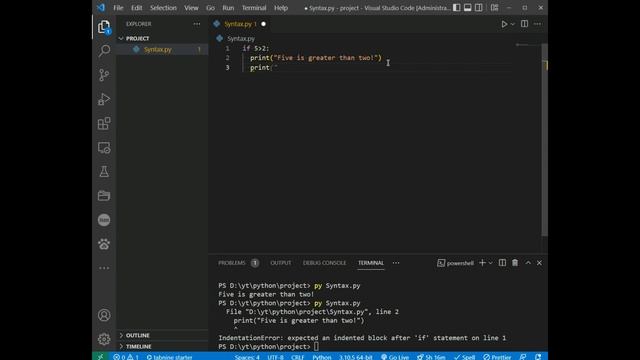Image resolution: width=640 pixels, height=360 pixels.
Task: Open the paw-print extension icon
Action: pyautogui.click(x=104, y=244)
